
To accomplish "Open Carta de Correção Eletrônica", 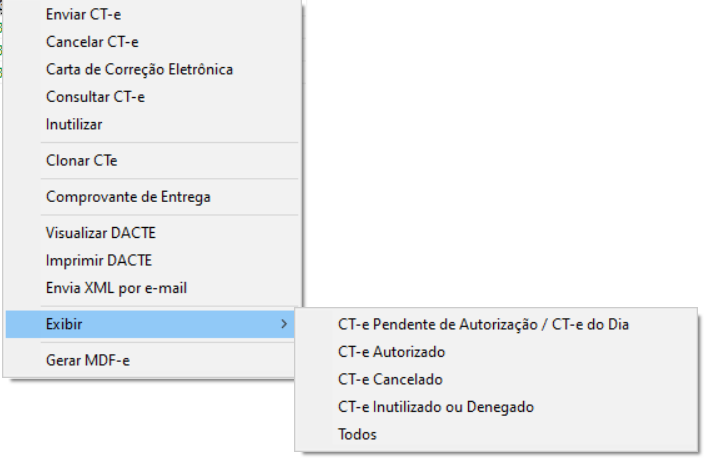I will pos(139,70).
